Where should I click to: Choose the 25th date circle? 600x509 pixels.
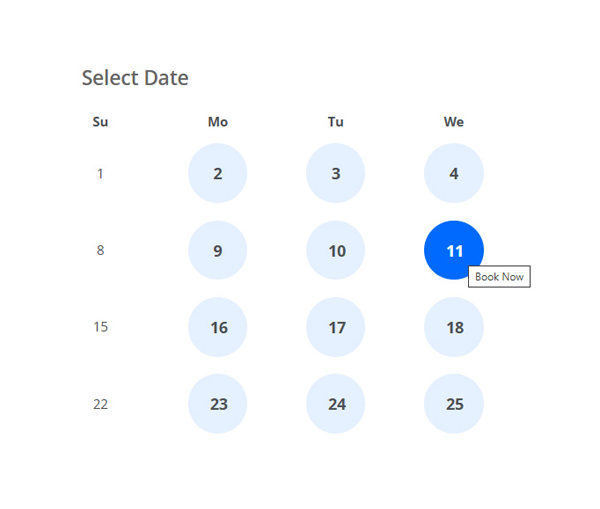tap(454, 404)
